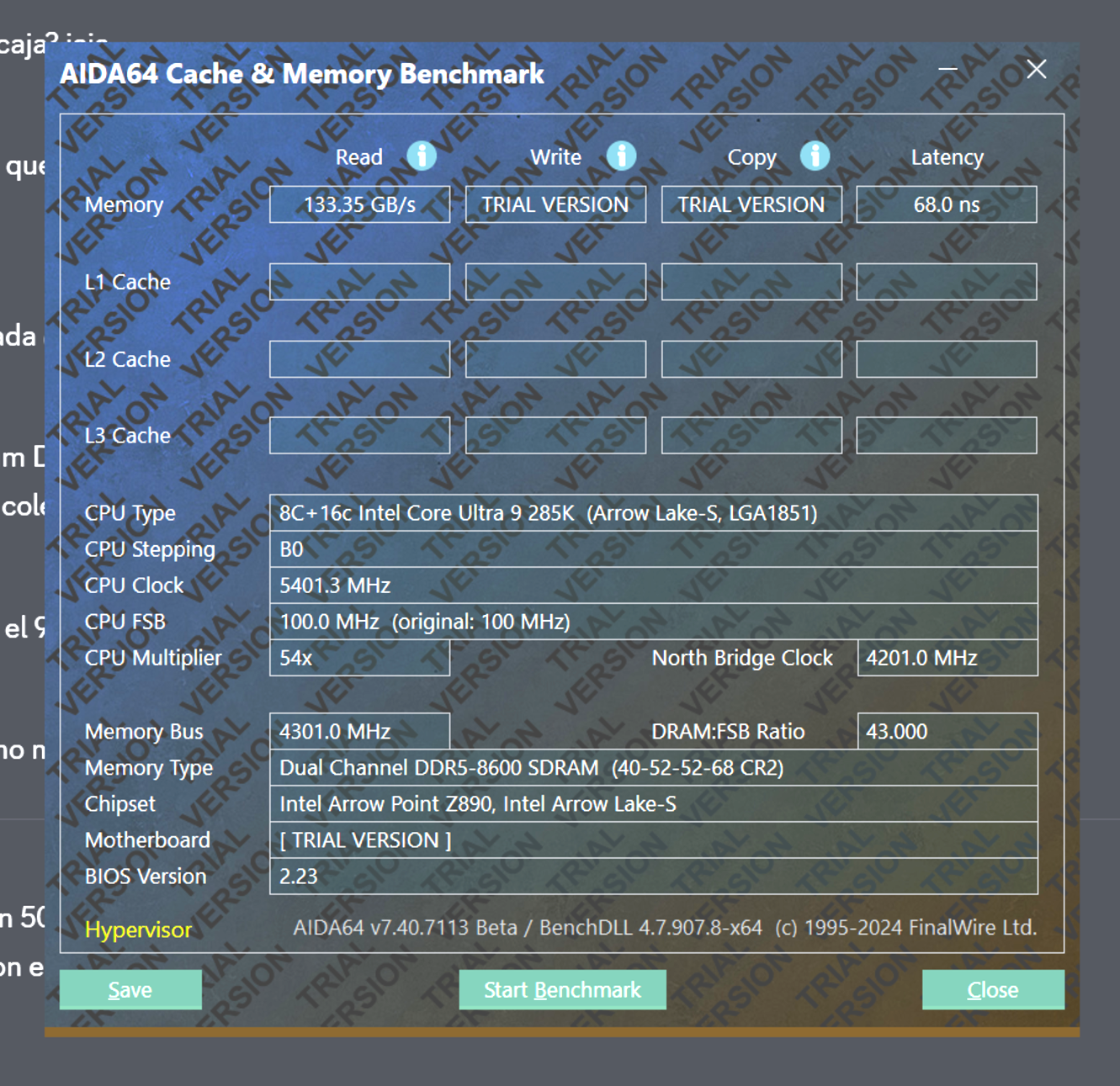Click the Motherboard label

[147, 840]
